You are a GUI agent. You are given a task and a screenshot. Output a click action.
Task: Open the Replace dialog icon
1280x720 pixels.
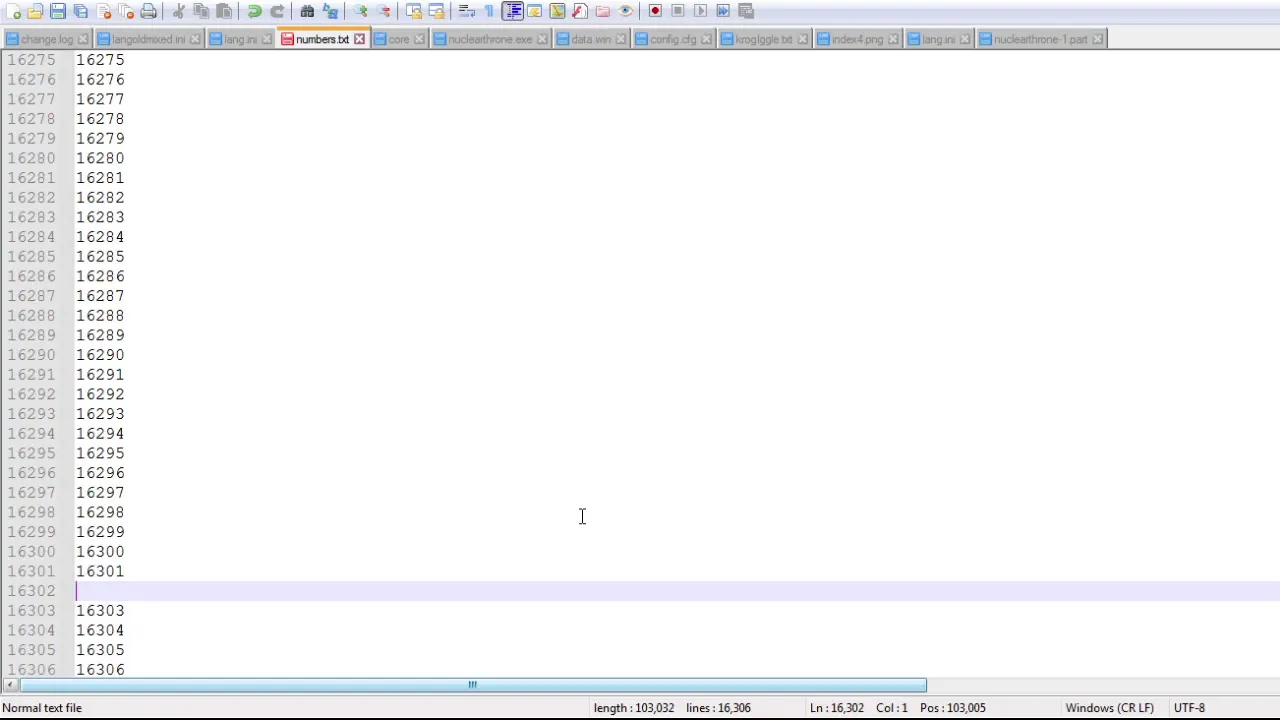click(330, 11)
